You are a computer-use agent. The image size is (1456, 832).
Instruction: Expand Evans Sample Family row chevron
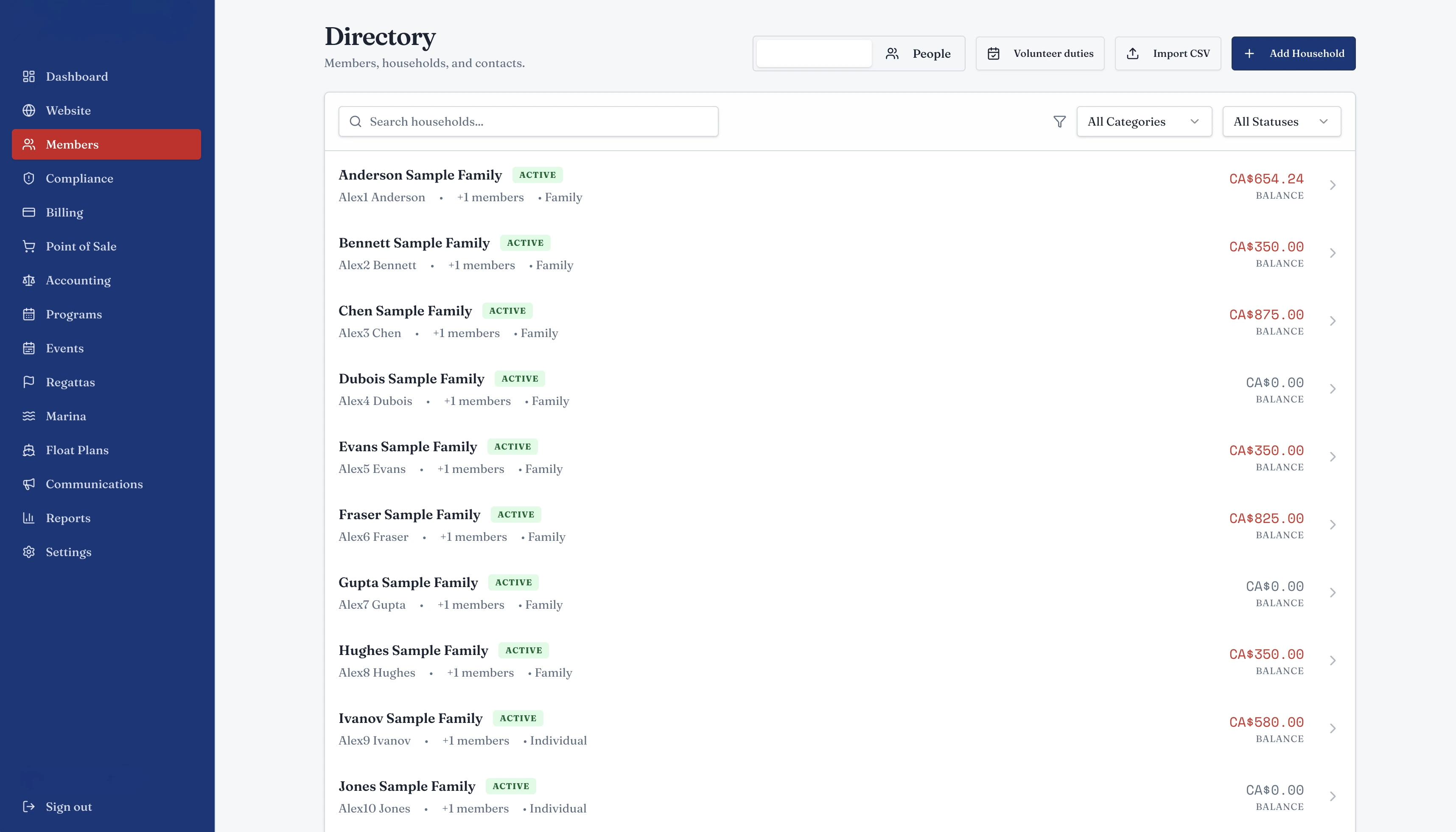point(1333,457)
